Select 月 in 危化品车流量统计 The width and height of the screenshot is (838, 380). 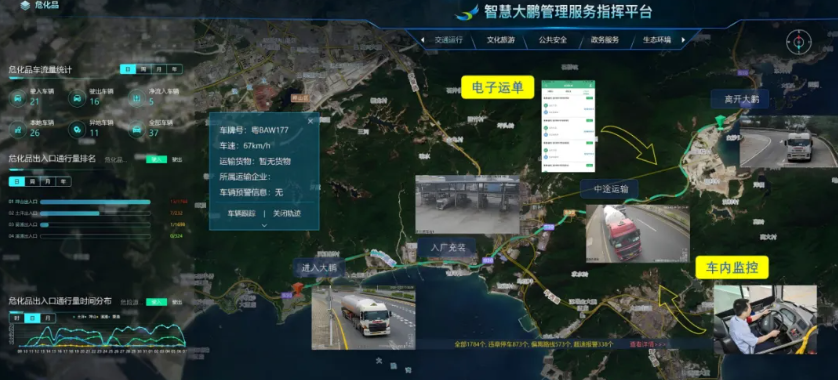click(159, 69)
